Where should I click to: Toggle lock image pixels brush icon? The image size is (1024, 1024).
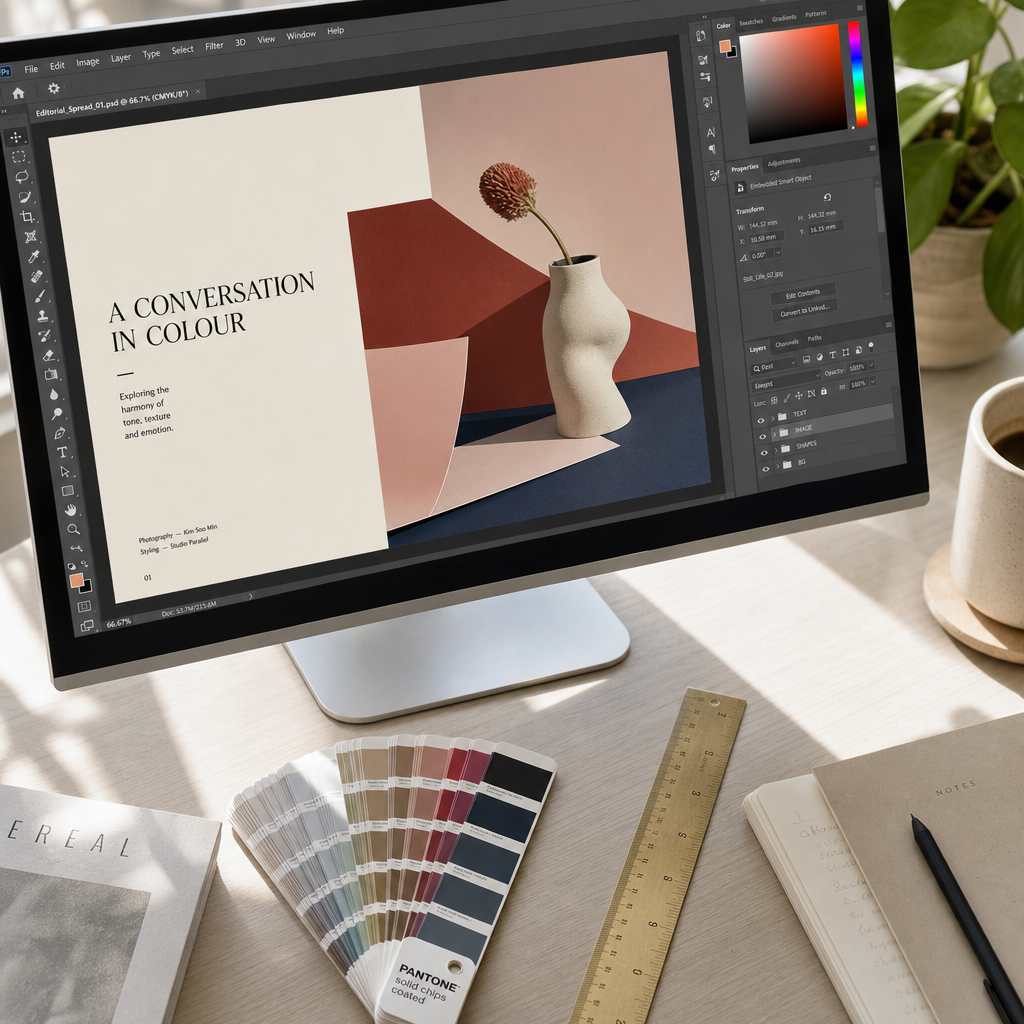click(x=786, y=398)
